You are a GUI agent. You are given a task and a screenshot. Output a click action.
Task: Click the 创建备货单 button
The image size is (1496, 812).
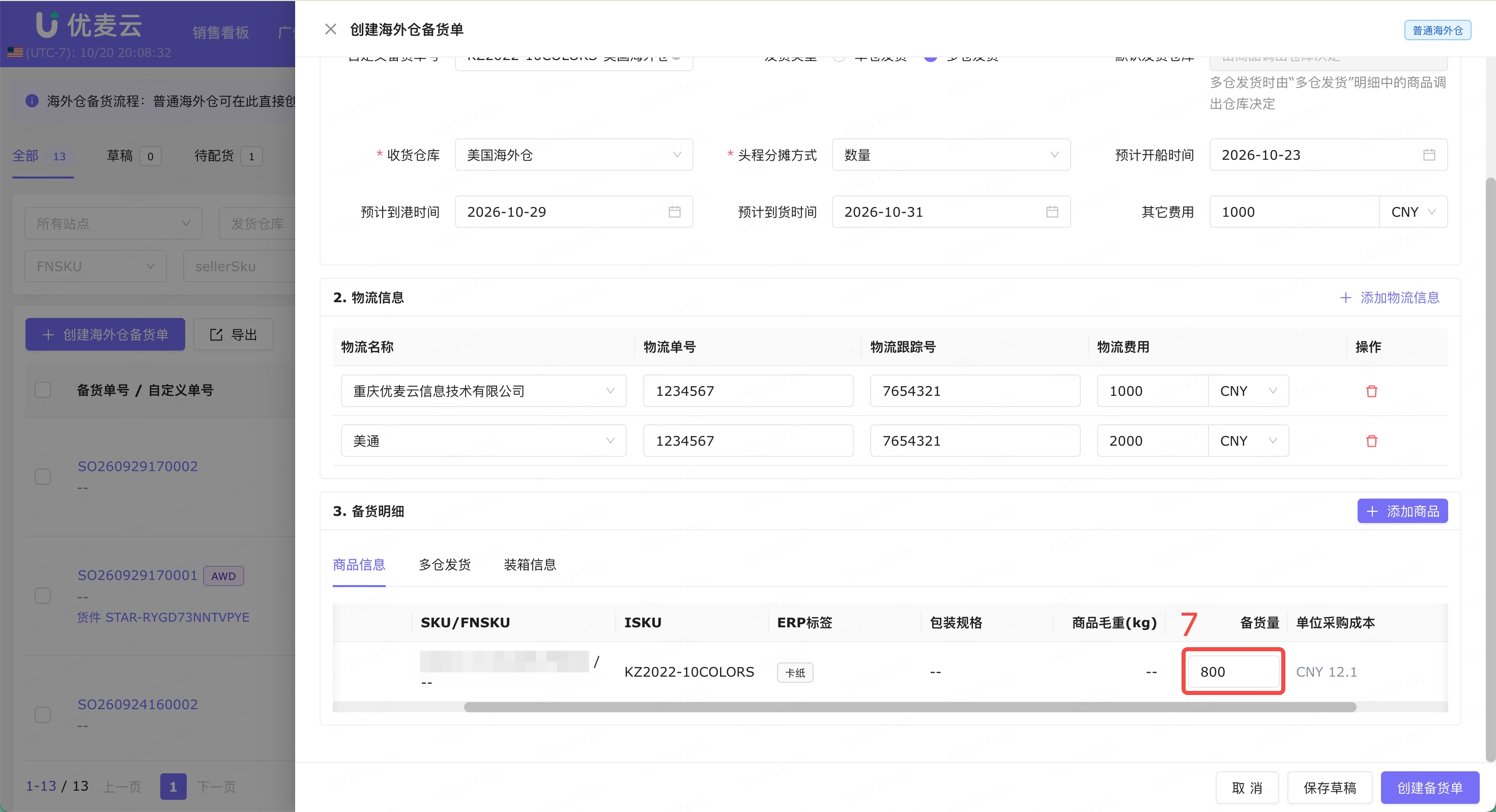(x=1430, y=788)
